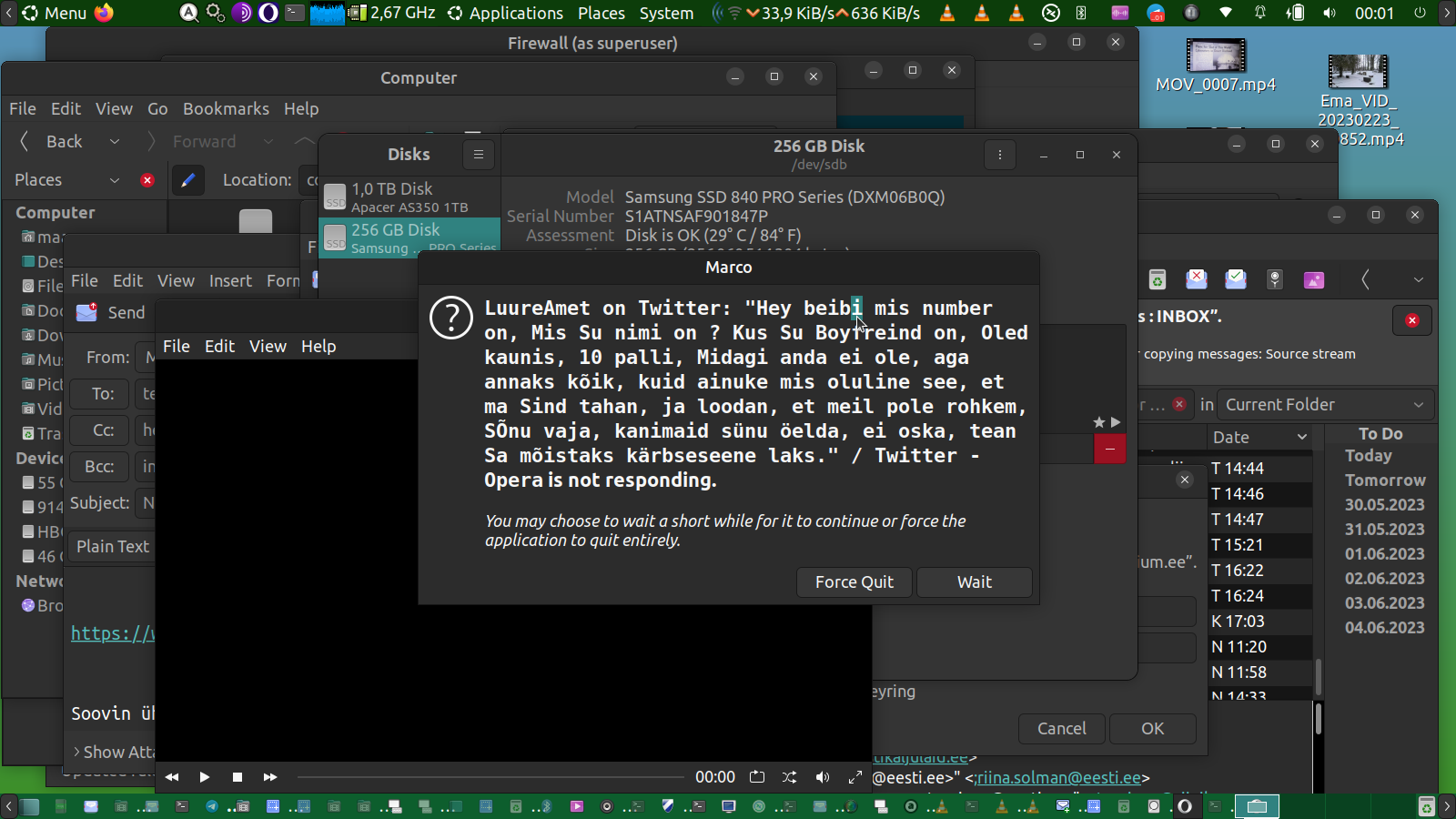Toggle the location edit pencil button
The width and height of the screenshot is (1456, 819).
(187, 180)
